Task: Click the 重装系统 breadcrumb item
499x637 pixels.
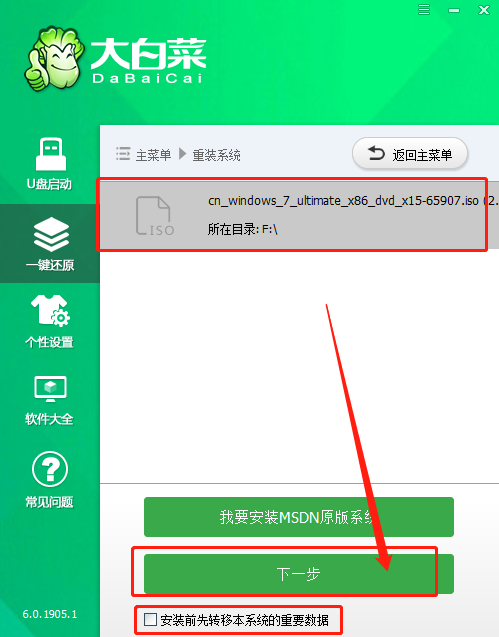Action: 216,155
